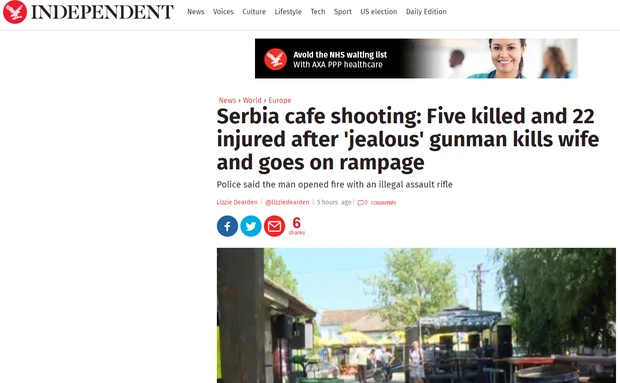Open the @lizziedearden Twitter handle link

click(x=287, y=202)
